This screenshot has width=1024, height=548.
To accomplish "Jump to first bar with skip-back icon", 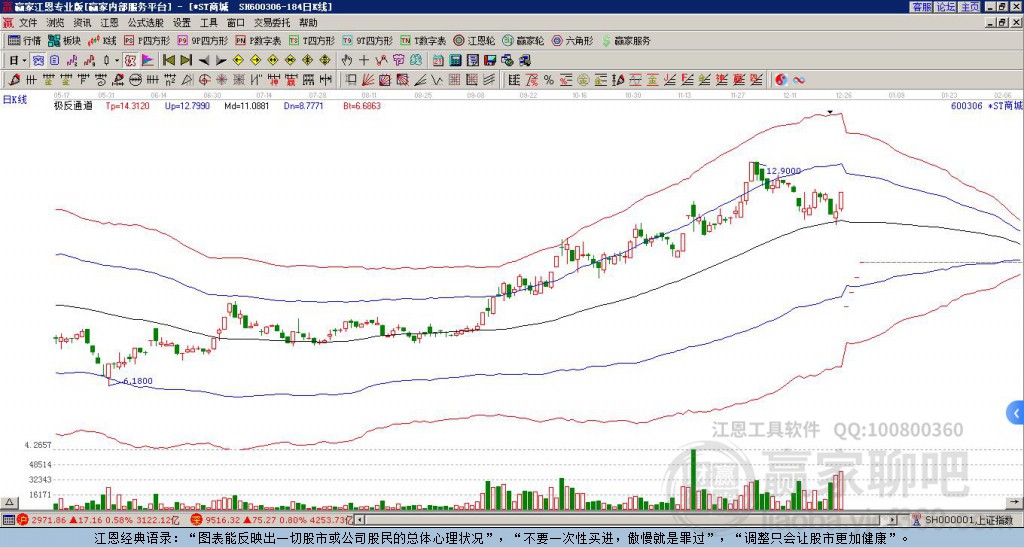I will pos(168,61).
